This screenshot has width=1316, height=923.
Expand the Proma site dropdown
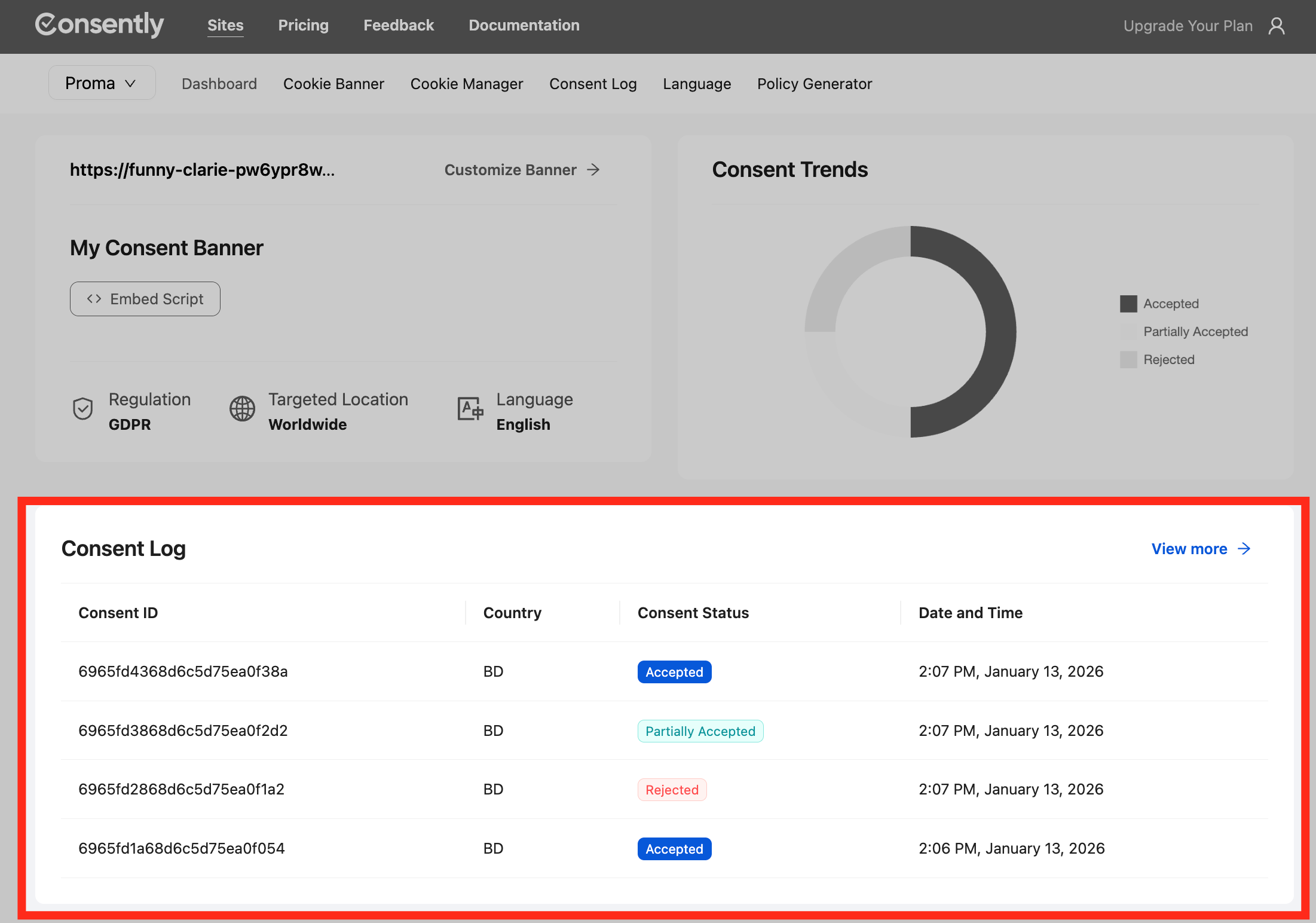click(x=102, y=83)
